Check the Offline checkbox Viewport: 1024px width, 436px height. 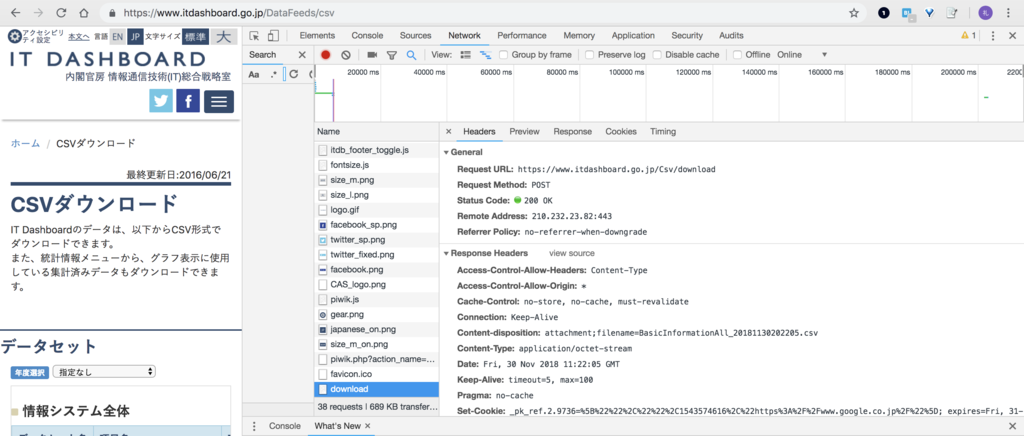coord(738,55)
